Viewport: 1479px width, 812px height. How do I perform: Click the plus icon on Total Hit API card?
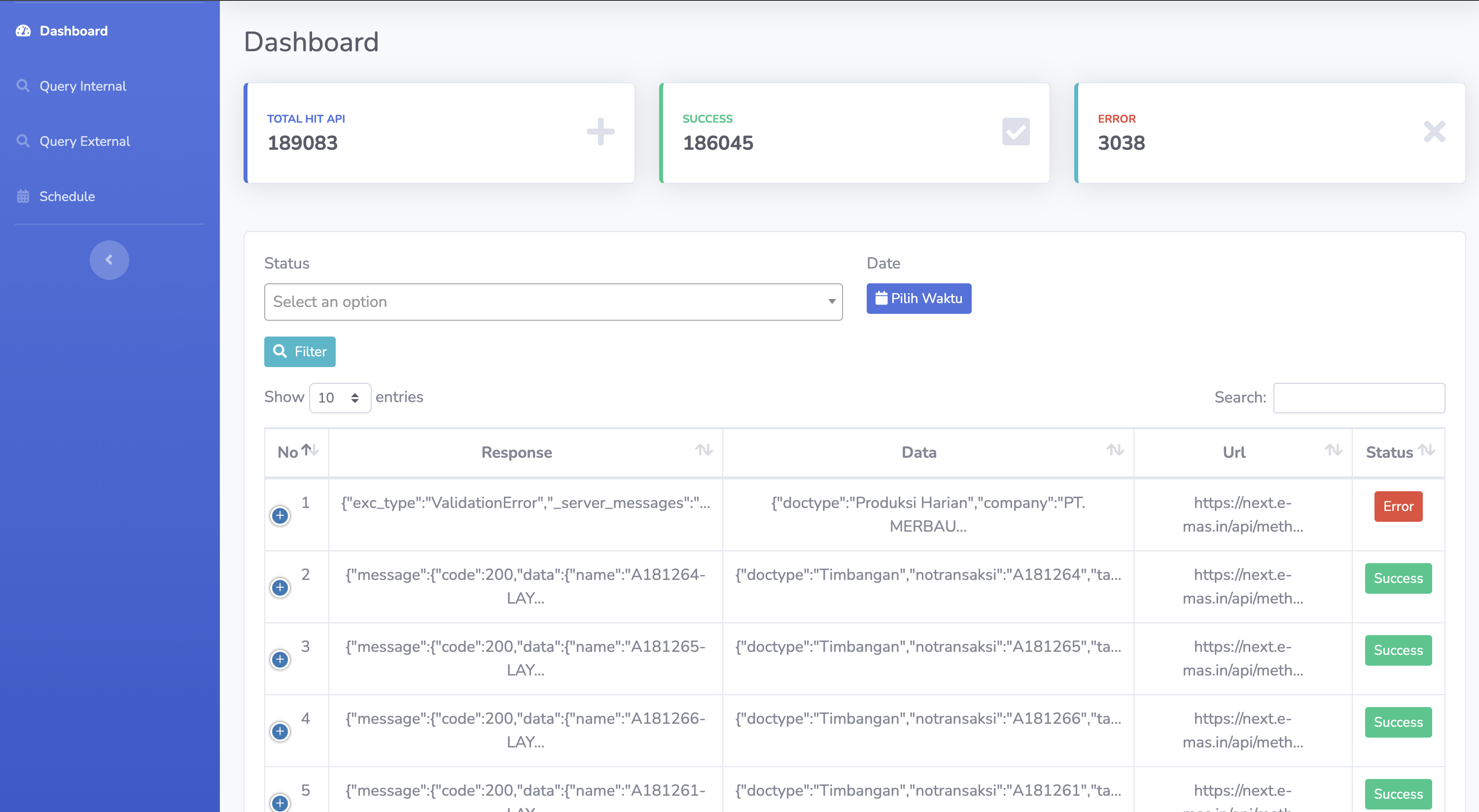pos(600,132)
